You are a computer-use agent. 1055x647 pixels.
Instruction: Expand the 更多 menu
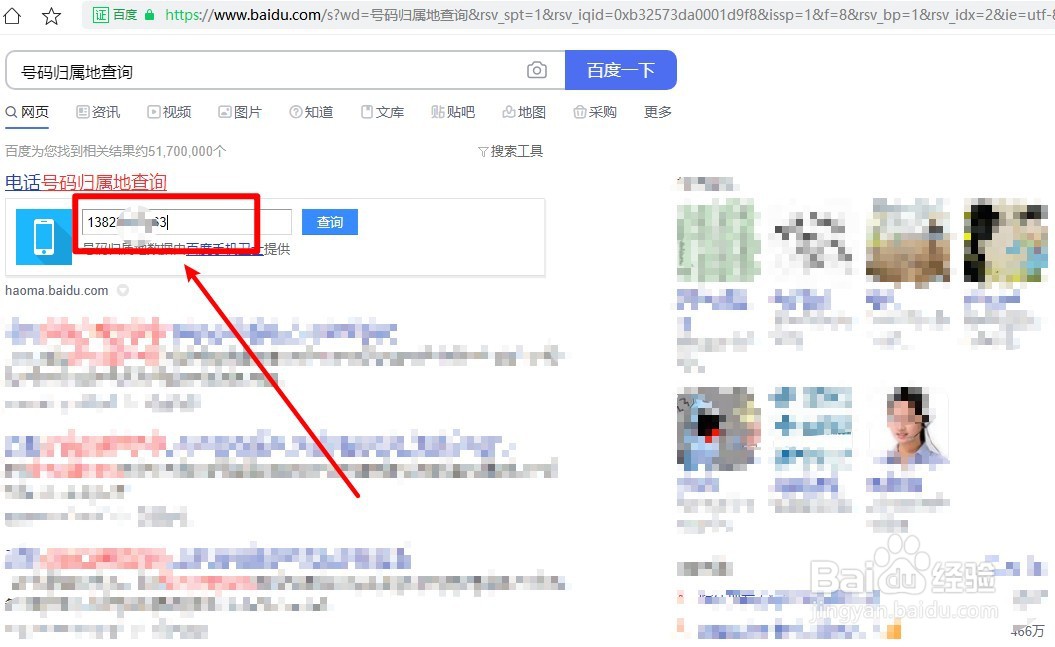pos(657,112)
